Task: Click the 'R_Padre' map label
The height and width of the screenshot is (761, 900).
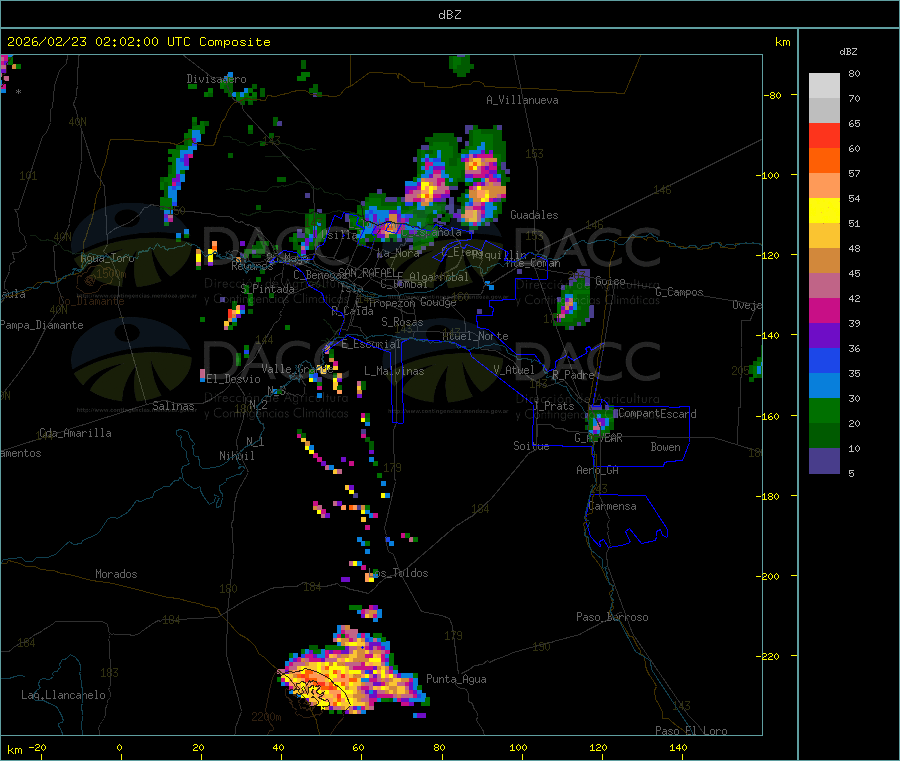Action: point(573,375)
